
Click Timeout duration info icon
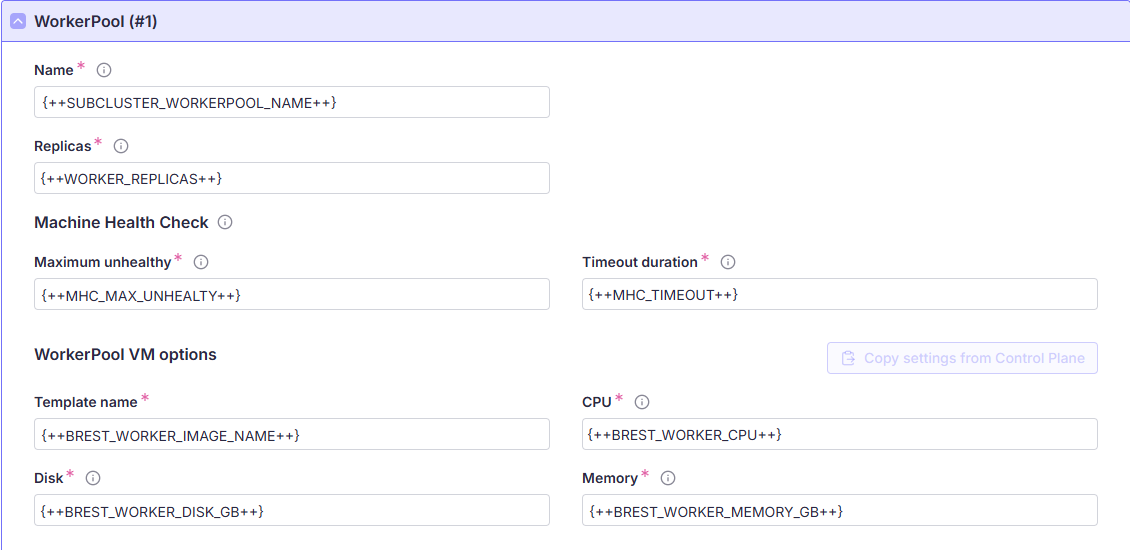coord(728,262)
